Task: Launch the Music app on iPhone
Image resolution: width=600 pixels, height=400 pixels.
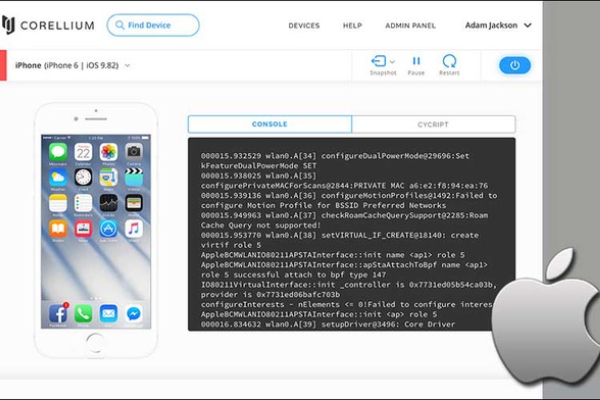Action: 134,229
